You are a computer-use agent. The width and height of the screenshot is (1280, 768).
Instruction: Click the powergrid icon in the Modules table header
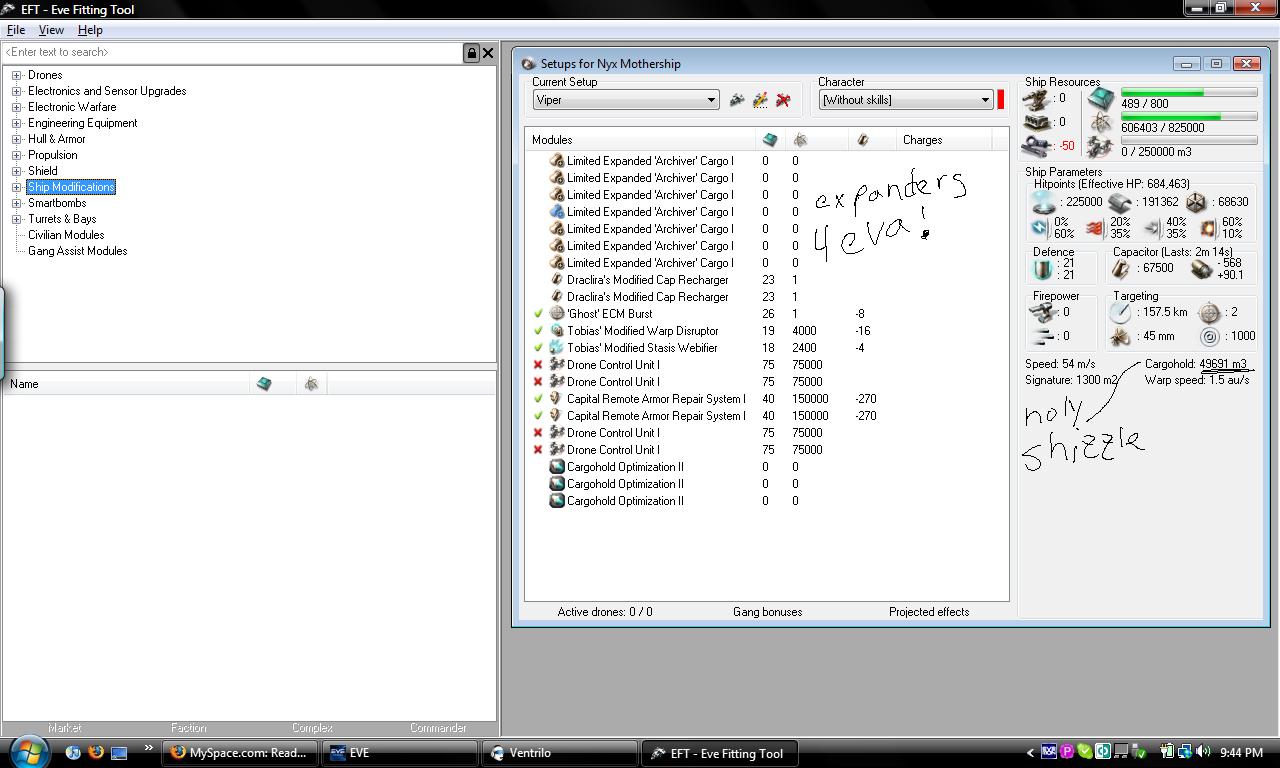click(x=800, y=140)
